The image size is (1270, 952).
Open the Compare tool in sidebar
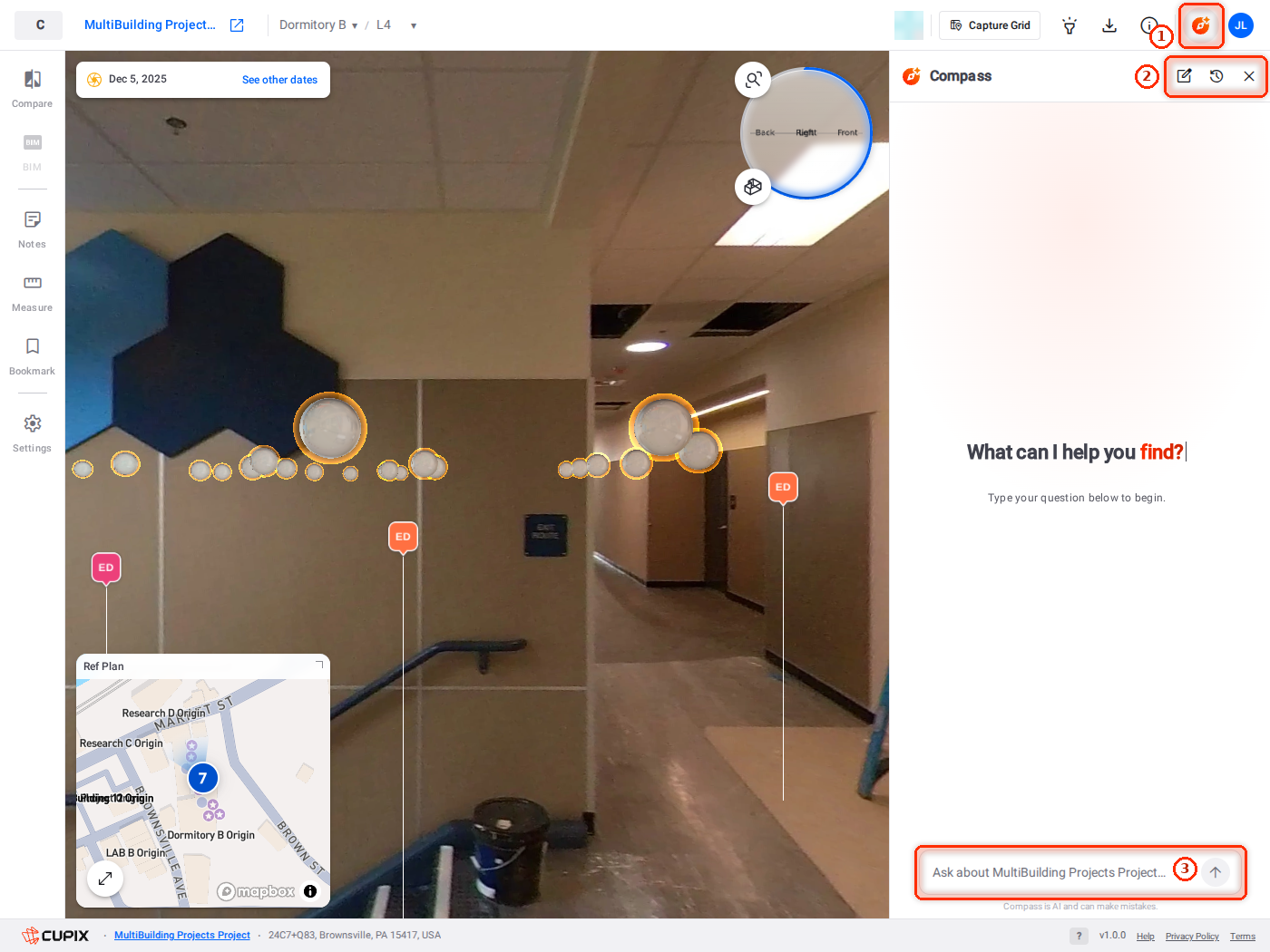(x=32, y=89)
